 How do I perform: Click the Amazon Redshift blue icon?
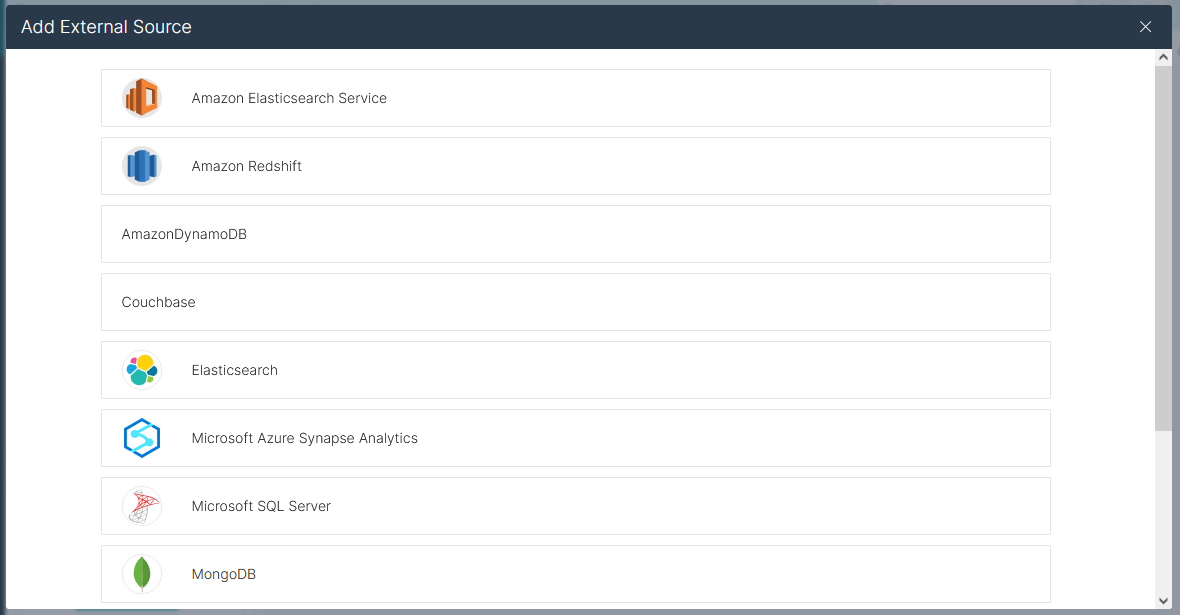142,166
